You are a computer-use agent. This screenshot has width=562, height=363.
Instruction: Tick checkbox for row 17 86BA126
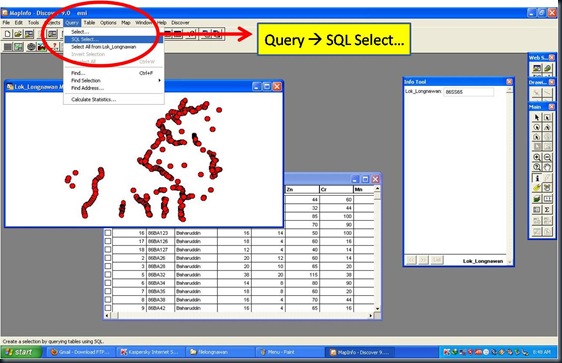tap(108, 241)
